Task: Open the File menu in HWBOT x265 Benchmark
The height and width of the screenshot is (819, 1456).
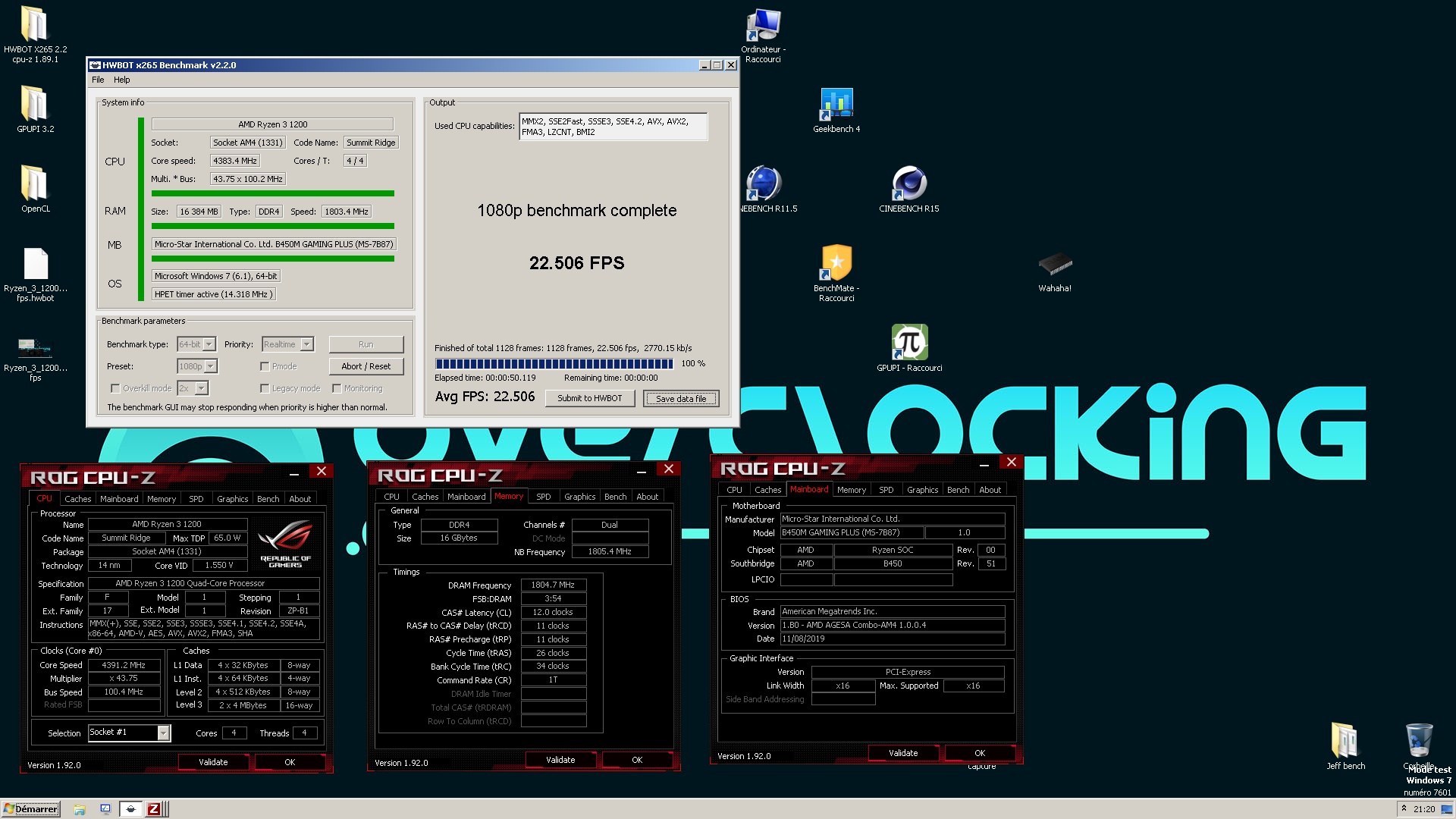Action: [x=98, y=80]
